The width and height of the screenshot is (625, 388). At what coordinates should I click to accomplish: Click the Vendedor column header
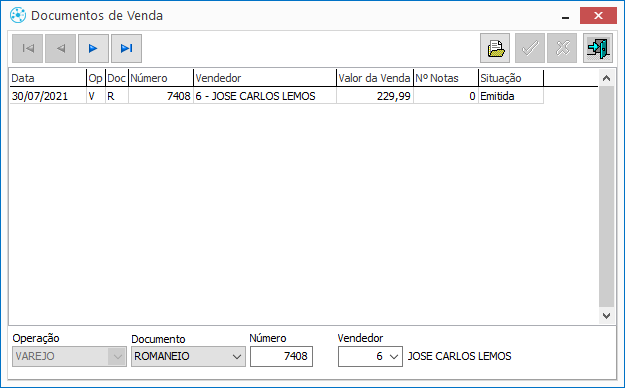[265, 78]
